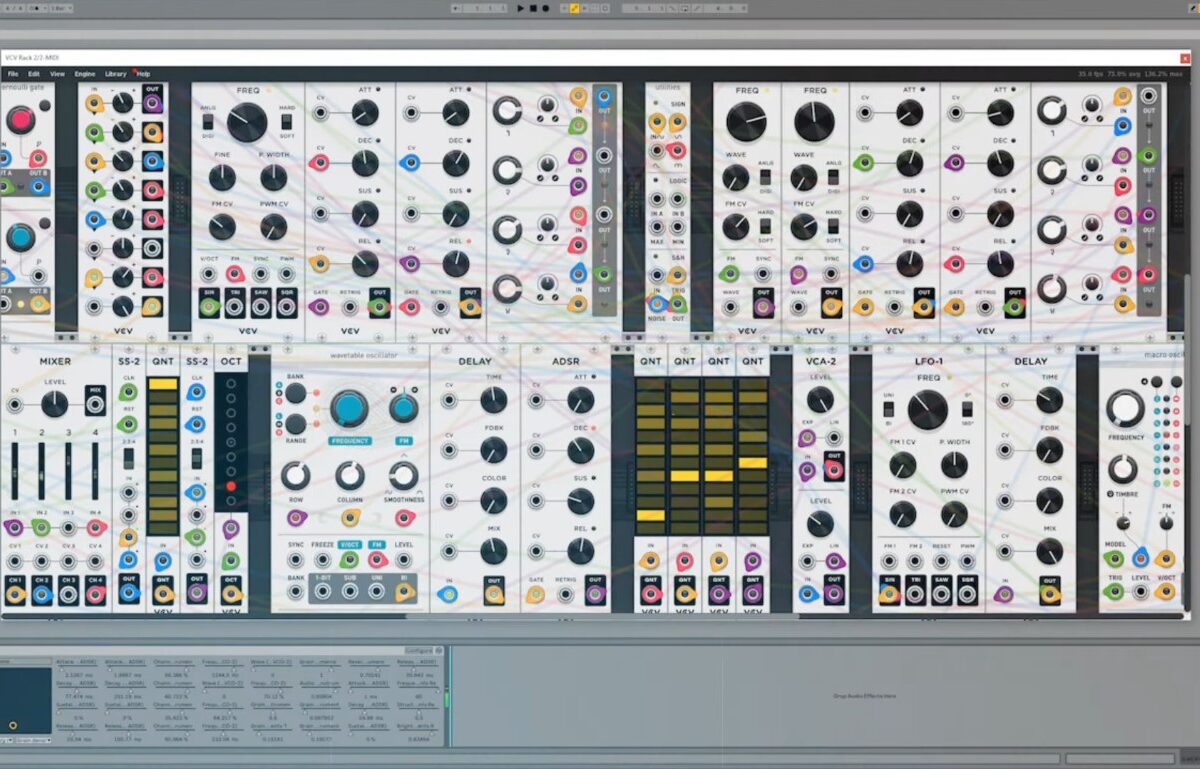The width and height of the screenshot is (1200, 769).
Task: Click the wavetable oscillator ROW knob
Action: click(295, 475)
